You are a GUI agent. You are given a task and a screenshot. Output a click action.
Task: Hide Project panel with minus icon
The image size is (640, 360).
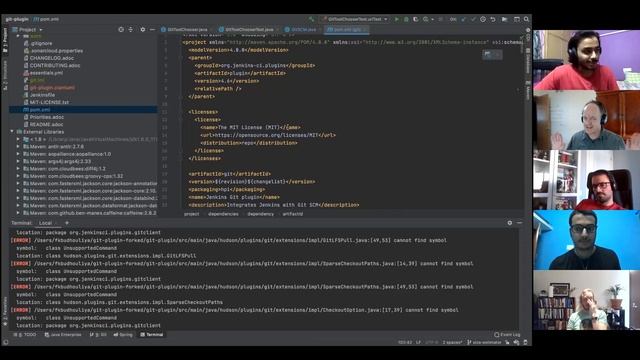tap(152, 29)
